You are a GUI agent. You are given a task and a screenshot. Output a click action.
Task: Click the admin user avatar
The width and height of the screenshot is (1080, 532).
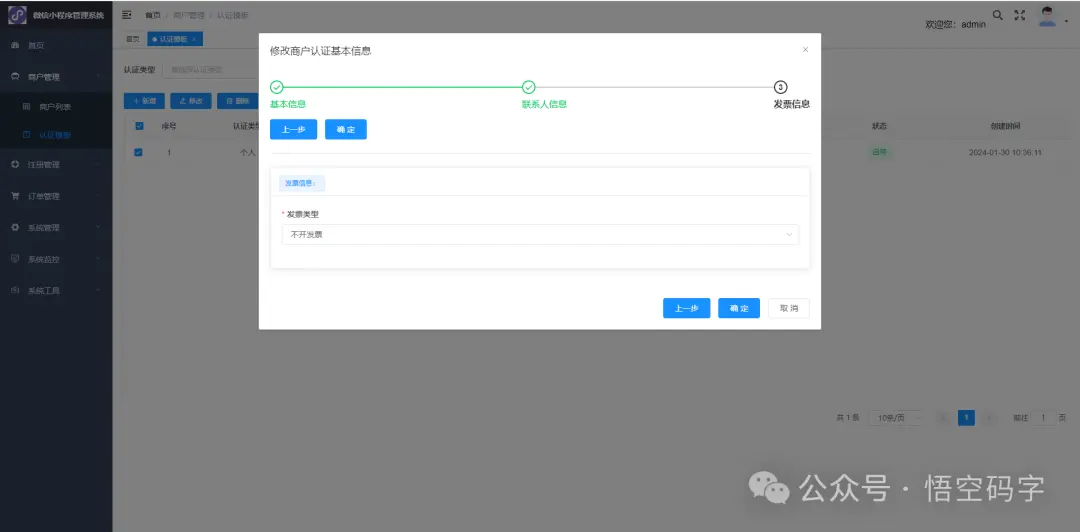[1047, 17]
